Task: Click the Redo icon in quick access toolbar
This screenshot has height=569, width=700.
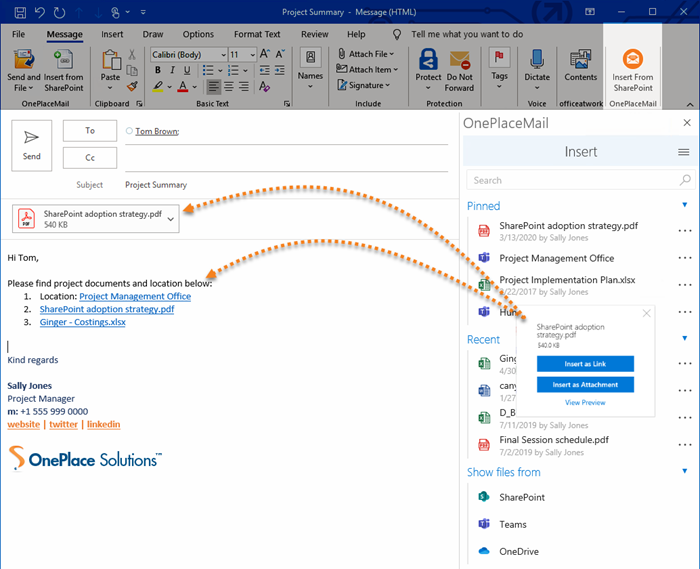Action: [x=59, y=12]
